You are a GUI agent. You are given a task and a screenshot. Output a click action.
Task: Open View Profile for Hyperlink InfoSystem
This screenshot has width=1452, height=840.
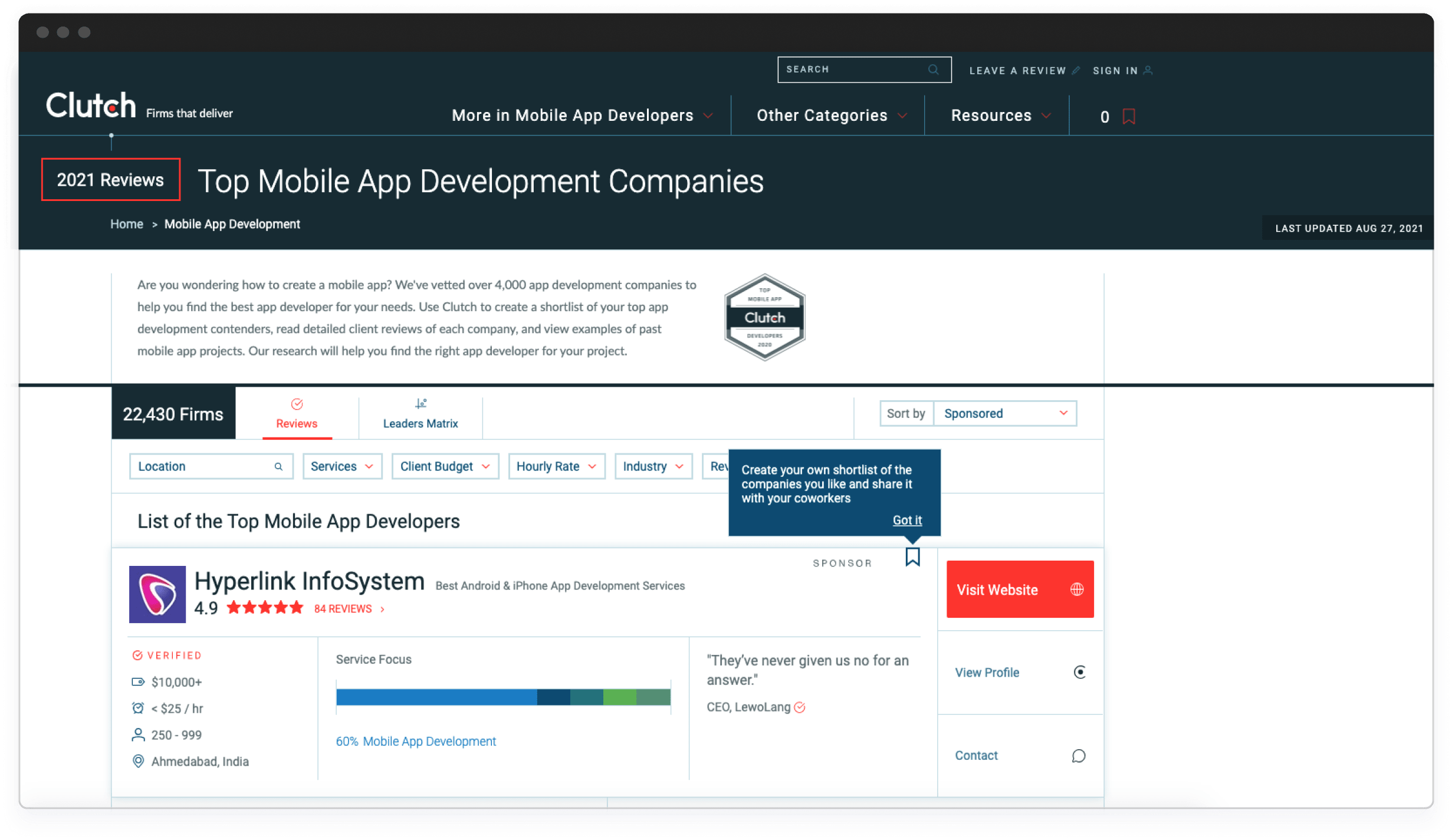[1020, 672]
